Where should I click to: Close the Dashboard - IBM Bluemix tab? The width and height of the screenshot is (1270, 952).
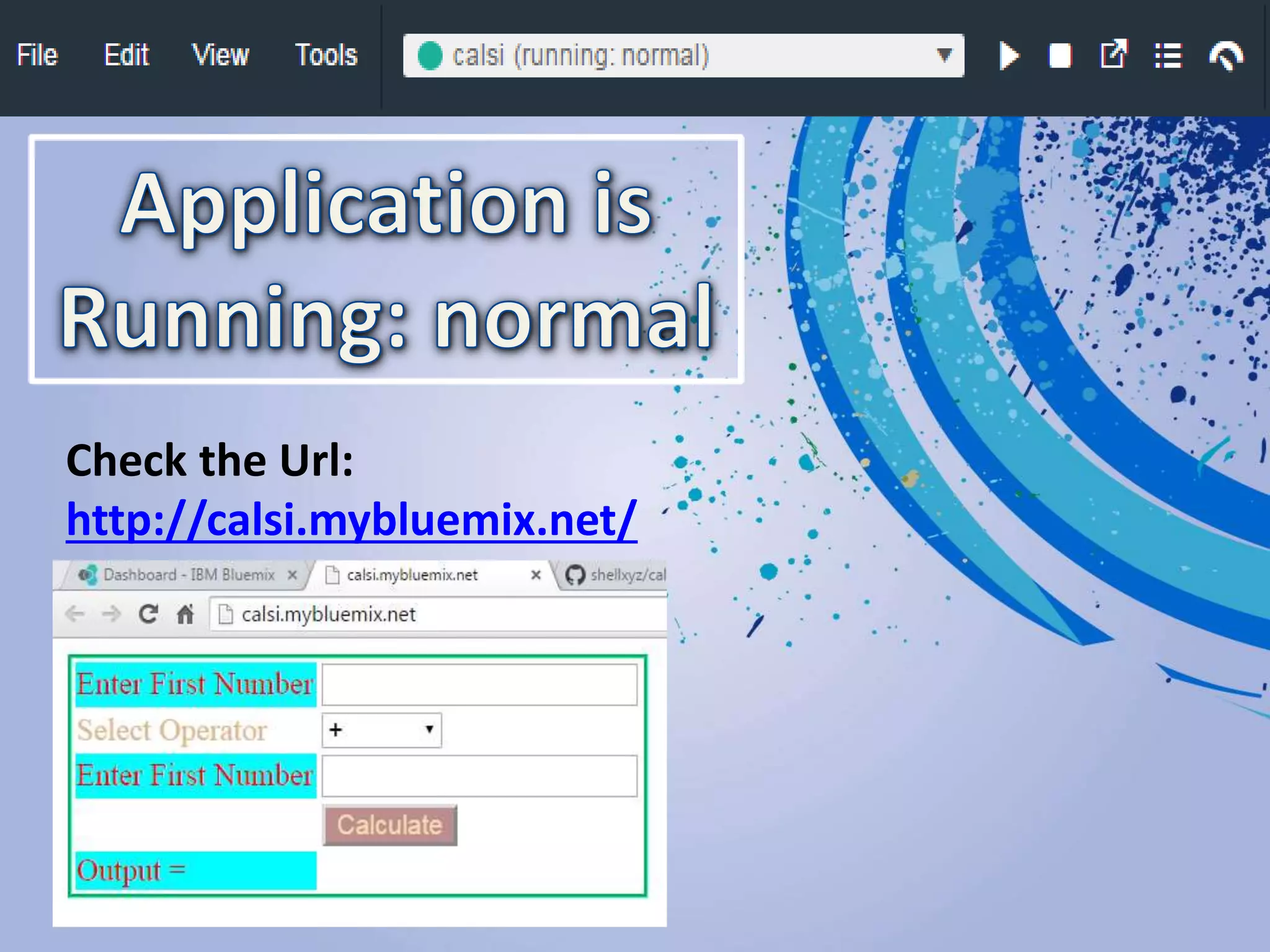(x=293, y=575)
